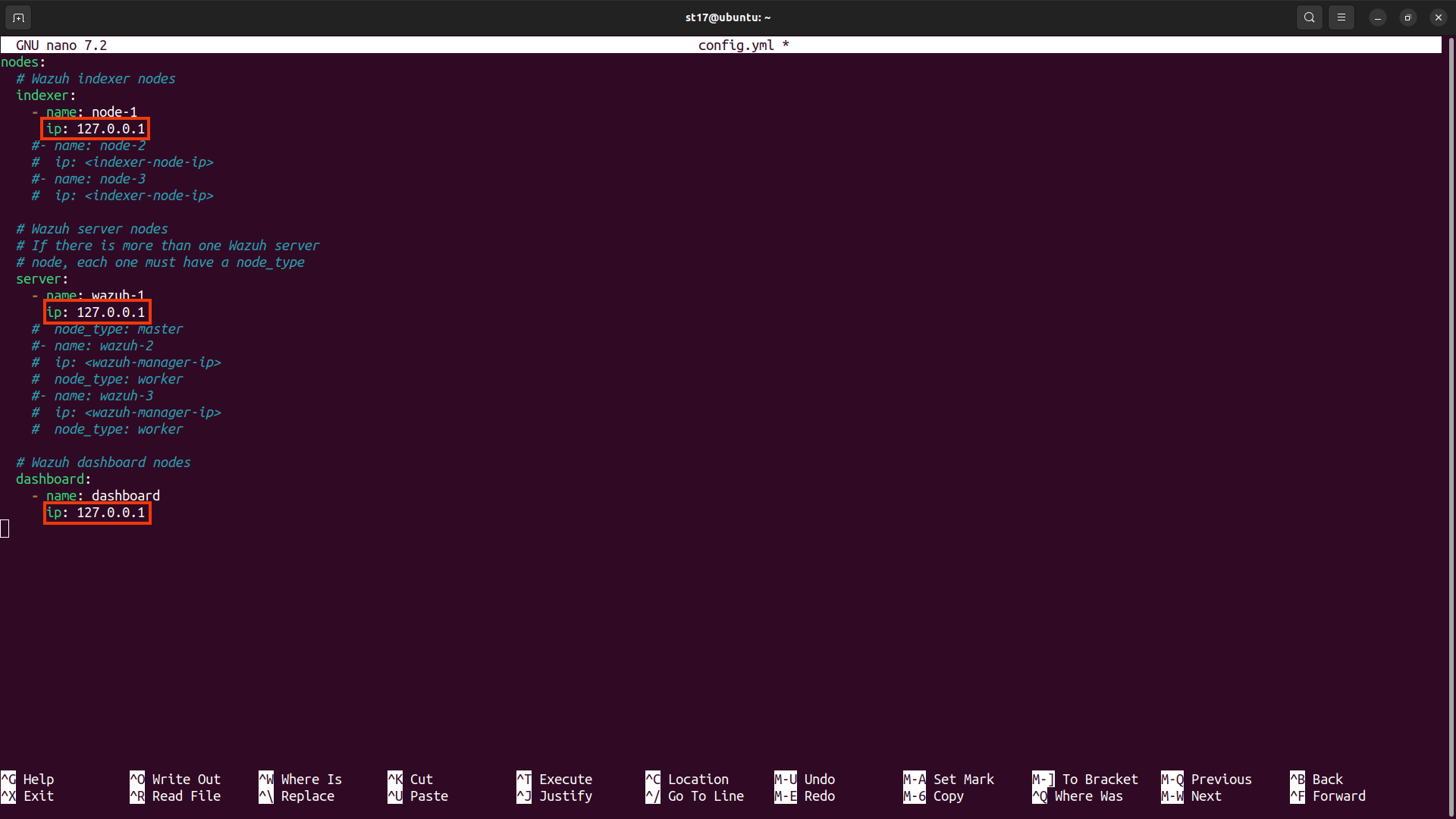The width and height of the screenshot is (1456, 819).
Task: Click the M-U Undo shortcut
Action: [x=805, y=780]
